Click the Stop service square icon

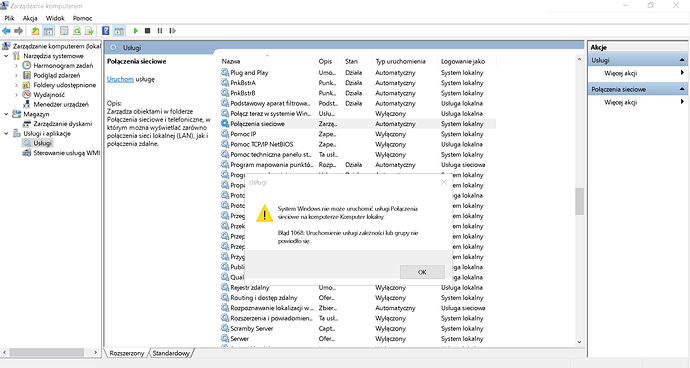point(148,31)
